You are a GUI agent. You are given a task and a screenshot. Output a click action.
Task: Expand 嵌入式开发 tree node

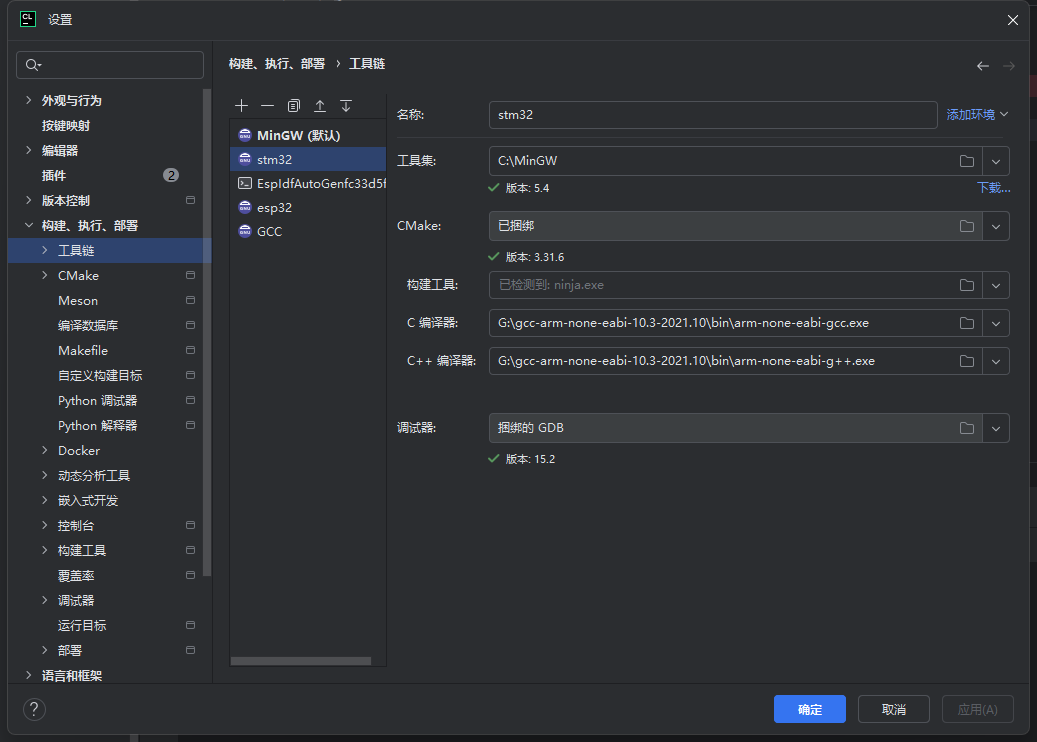click(44, 501)
